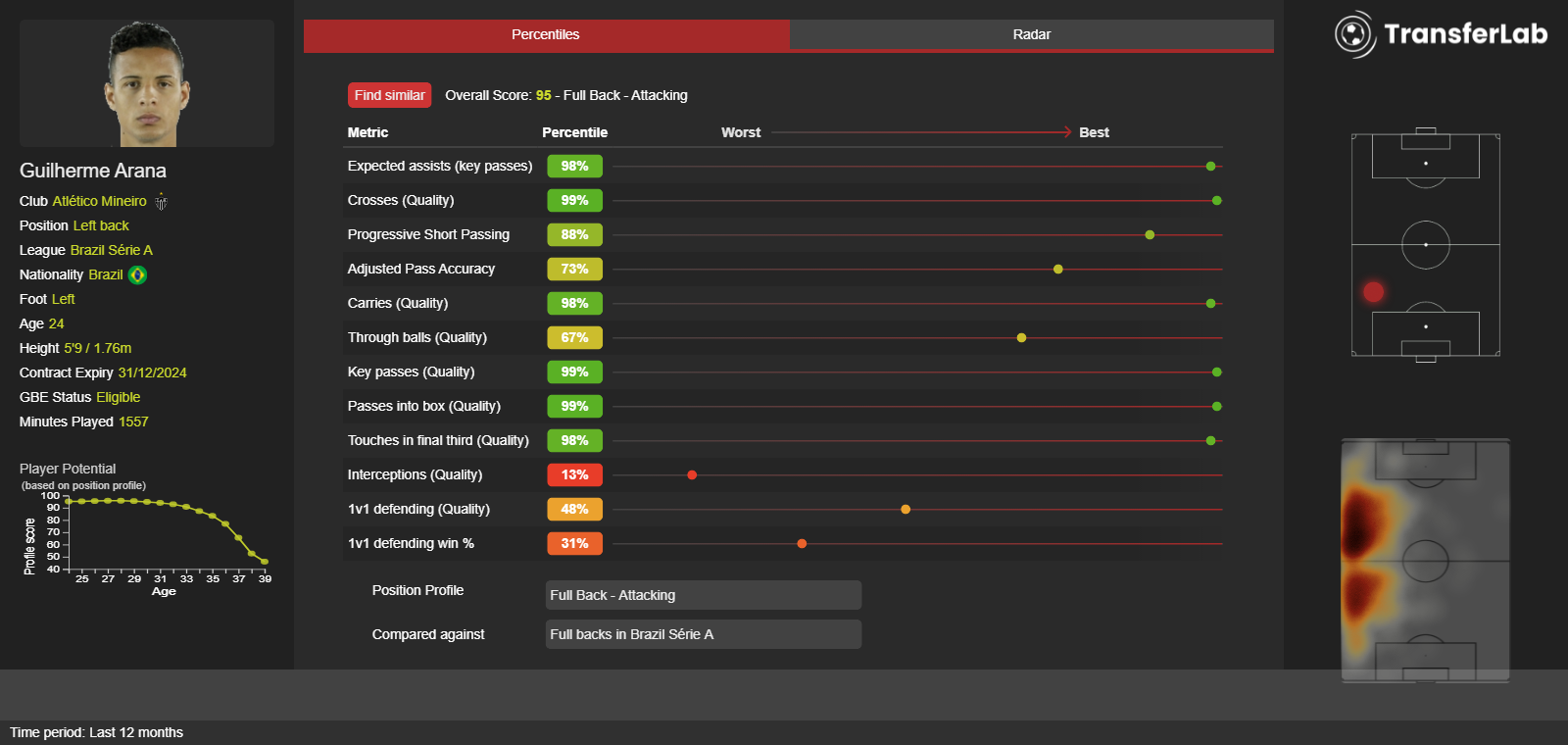Image resolution: width=1568 pixels, height=745 pixels.
Task: Click the Passes into box (Quality) label
Action: click(x=423, y=407)
